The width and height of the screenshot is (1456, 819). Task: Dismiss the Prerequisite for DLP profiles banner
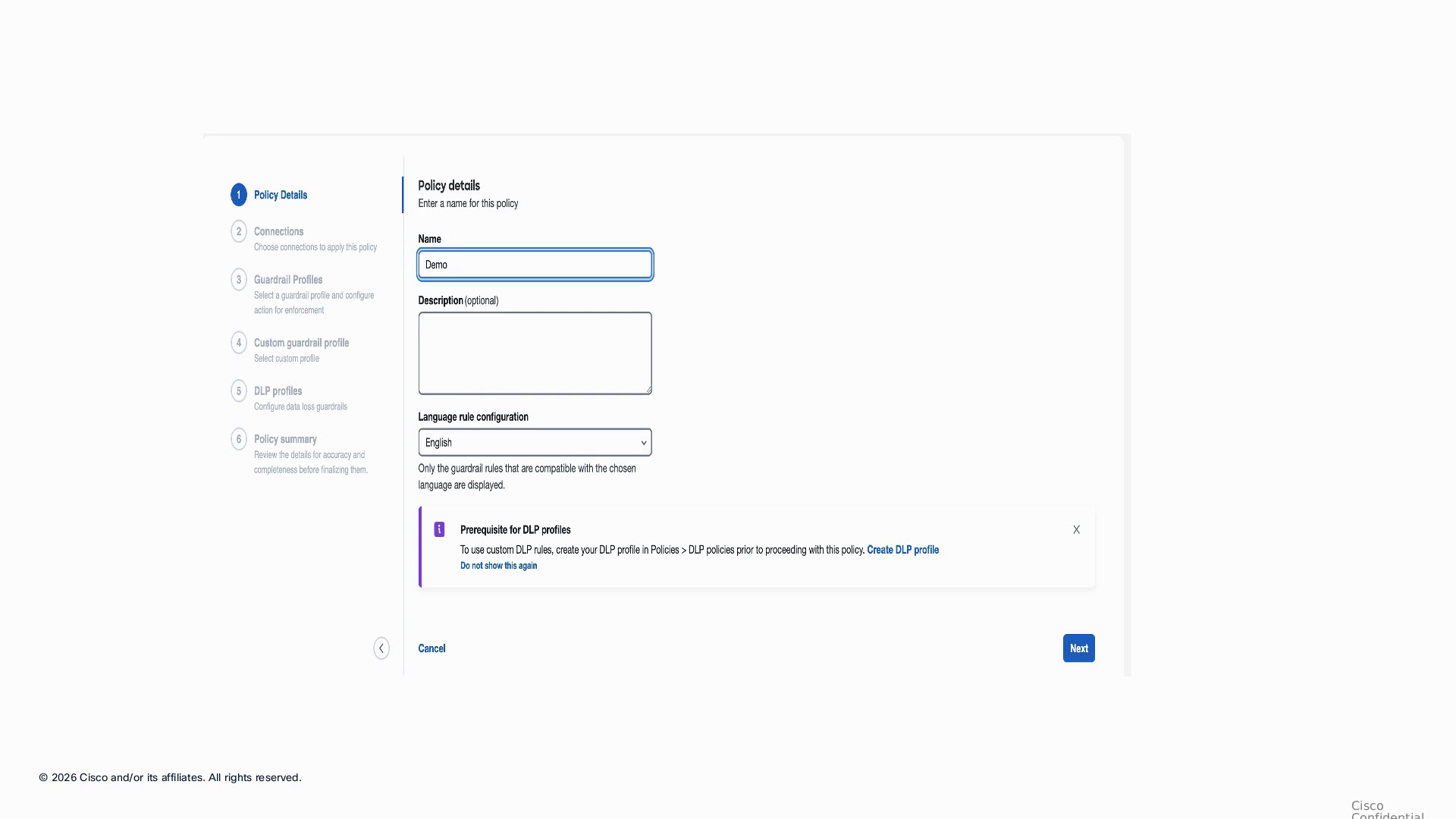[x=1076, y=529]
